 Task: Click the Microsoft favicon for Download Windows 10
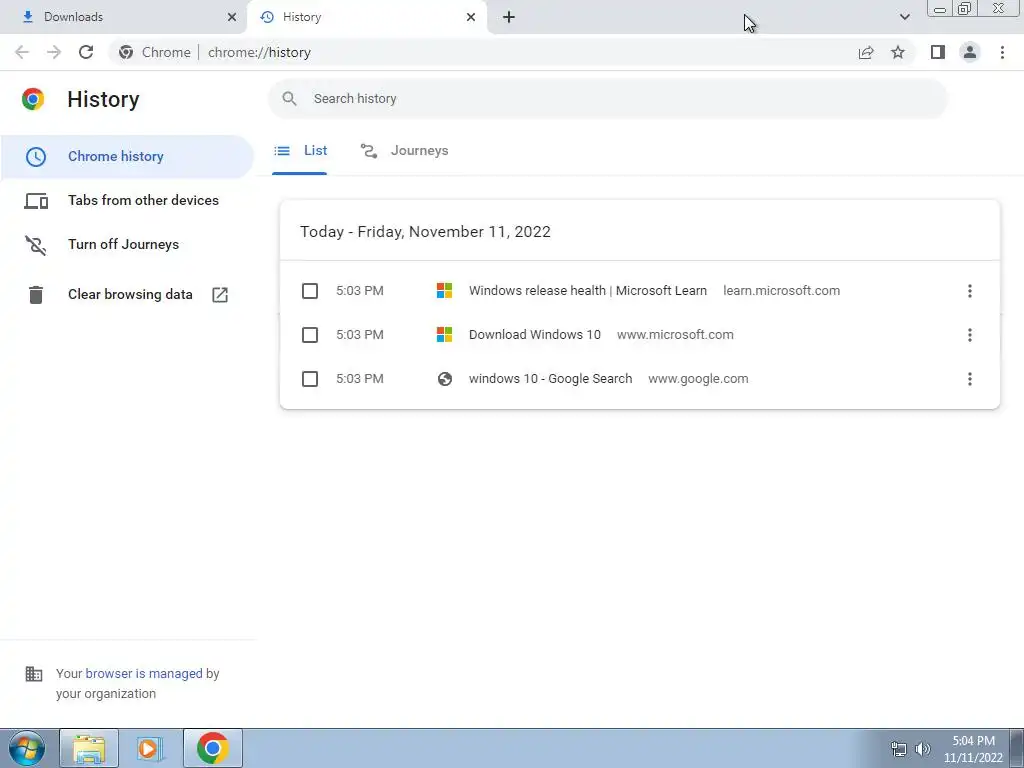pos(444,334)
